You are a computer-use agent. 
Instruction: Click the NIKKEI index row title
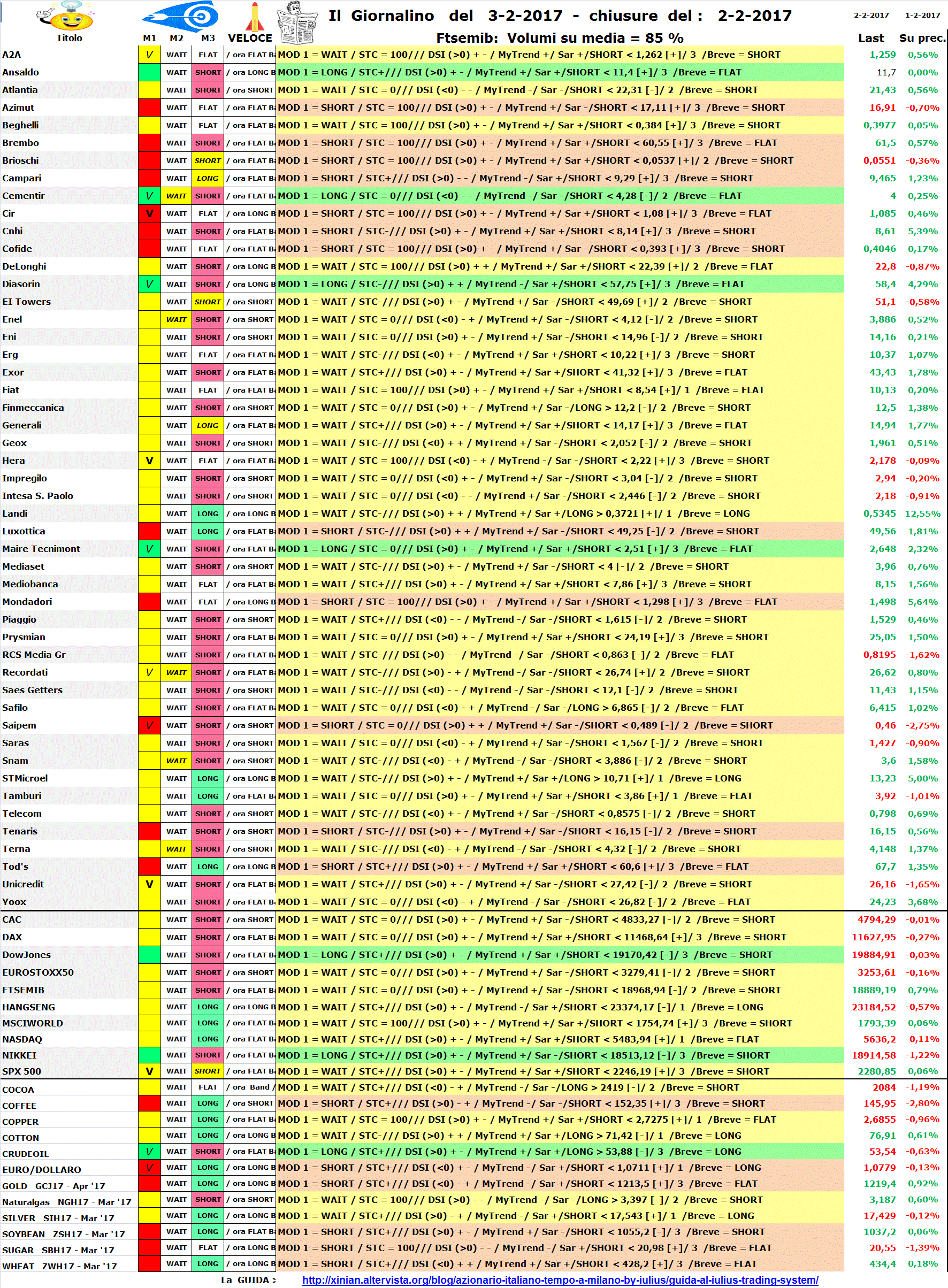69,1055
